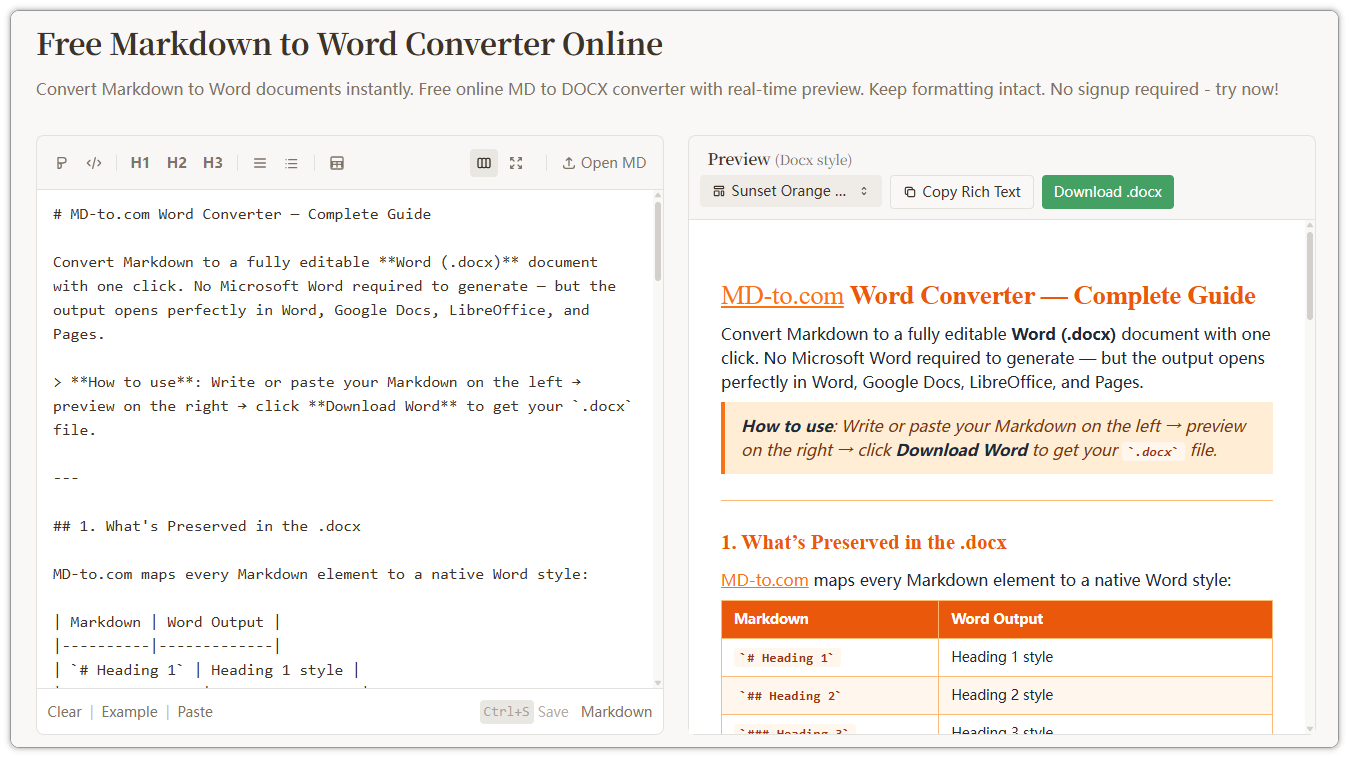
Task: Click the plain lines list icon
Action: (x=259, y=162)
